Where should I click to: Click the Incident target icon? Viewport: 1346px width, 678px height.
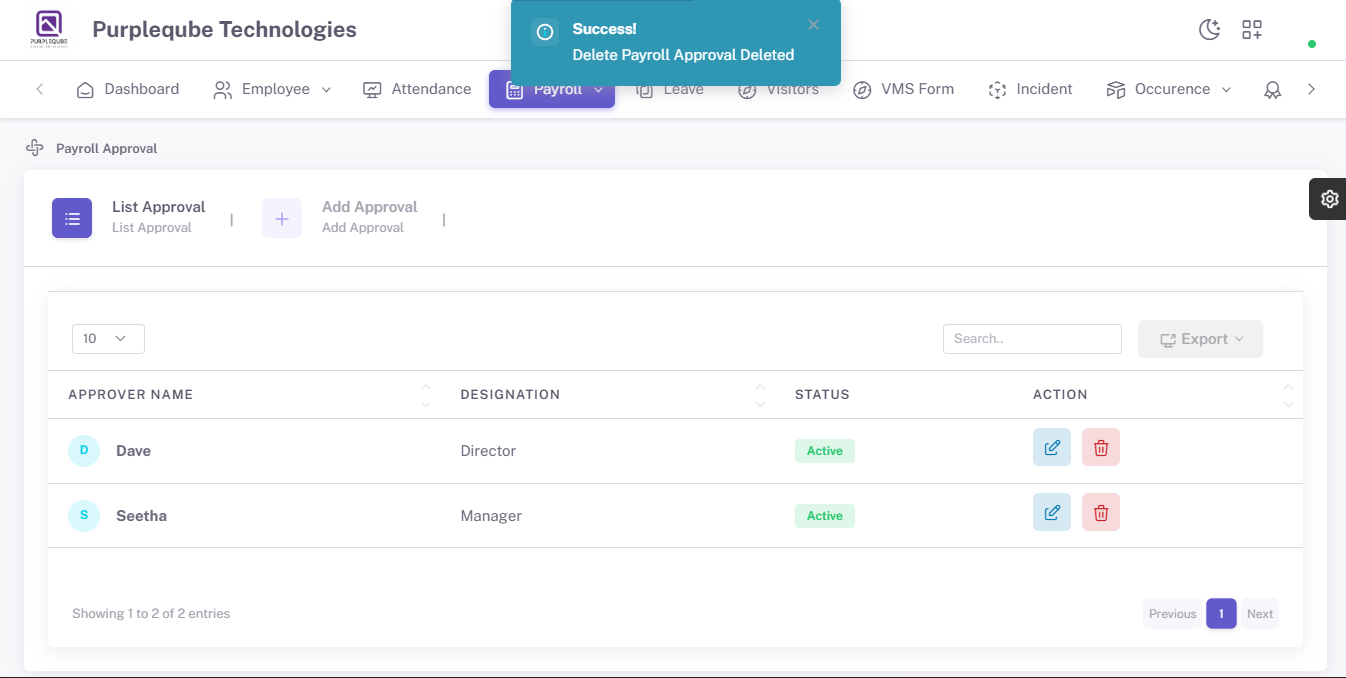pyautogui.click(x=997, y=90)
